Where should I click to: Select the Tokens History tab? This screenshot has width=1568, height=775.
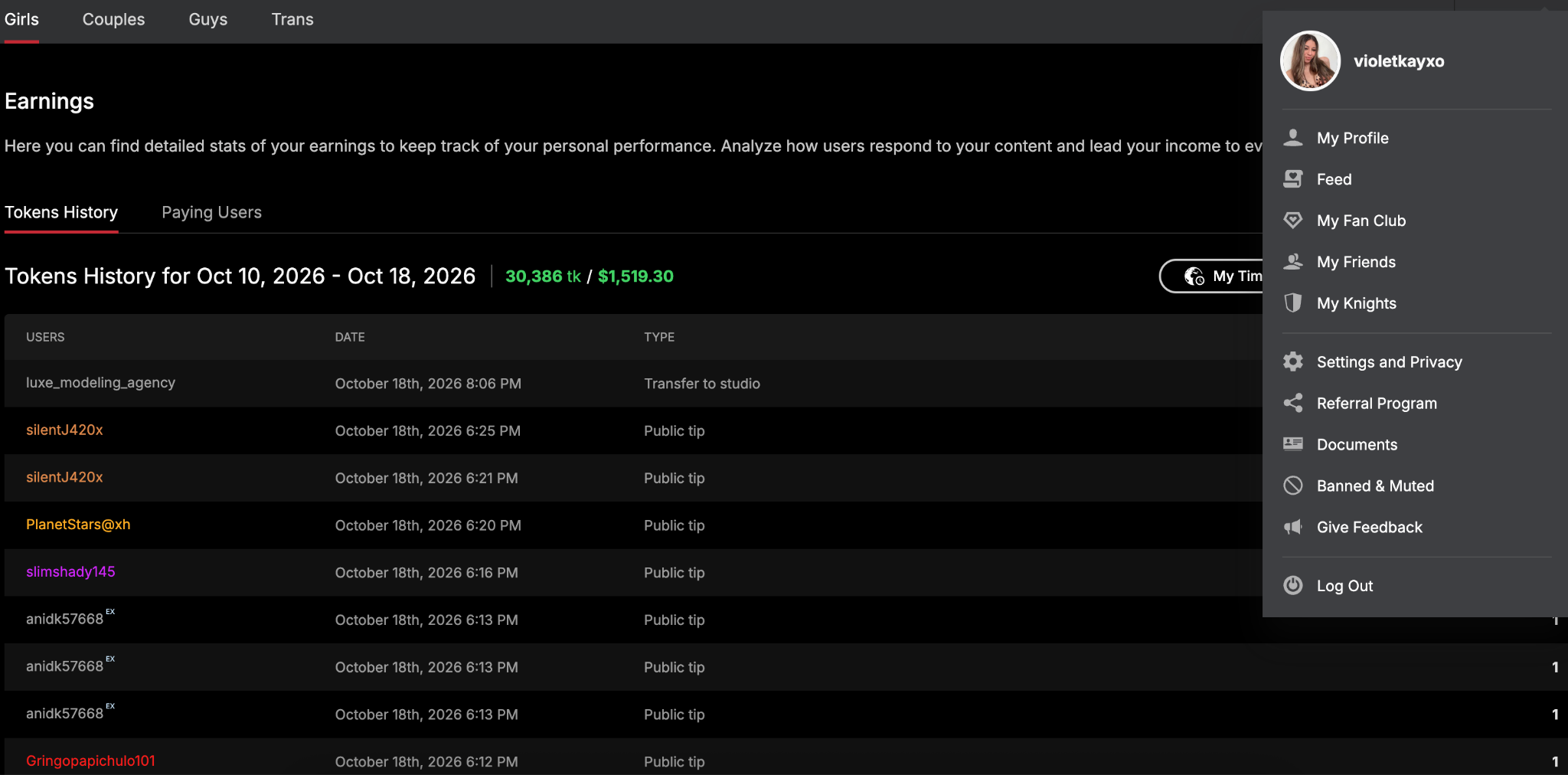click(x=61, y=212)
